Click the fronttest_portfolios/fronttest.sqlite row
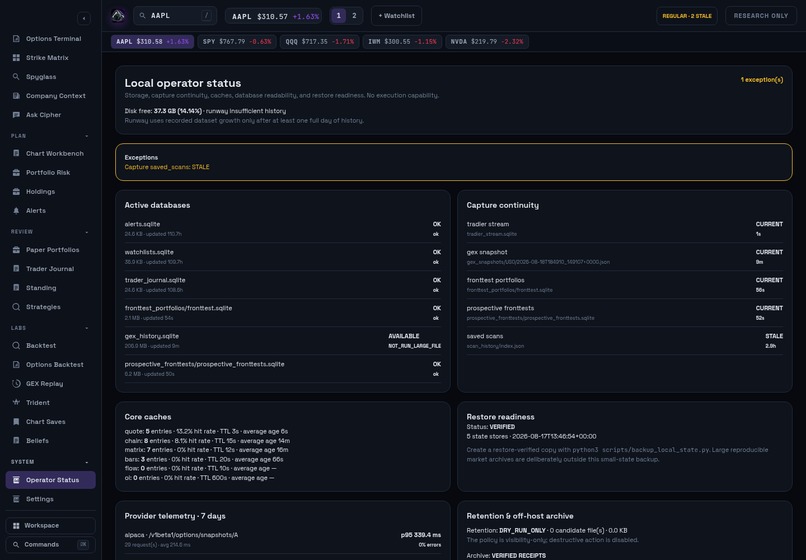Viewport: 806px width, 560px height. tap(283, 313)
